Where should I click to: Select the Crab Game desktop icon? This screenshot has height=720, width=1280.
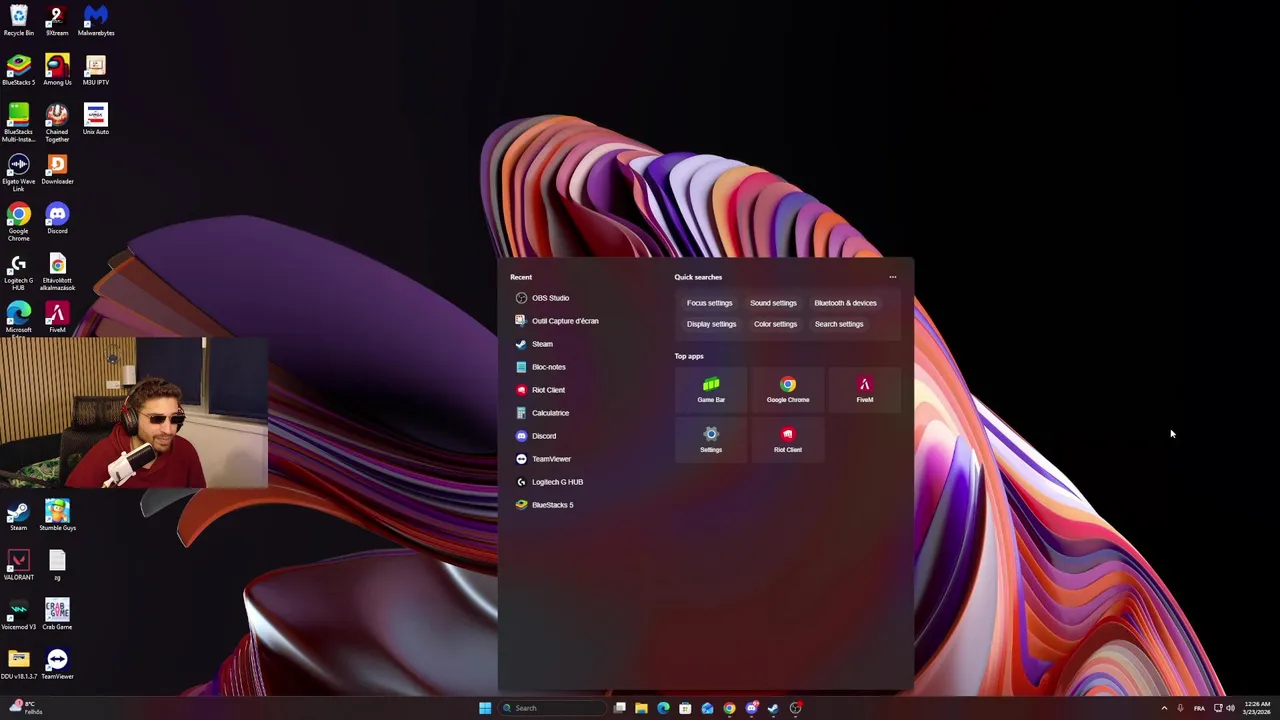pyautogui.click(x=57, y=614)
